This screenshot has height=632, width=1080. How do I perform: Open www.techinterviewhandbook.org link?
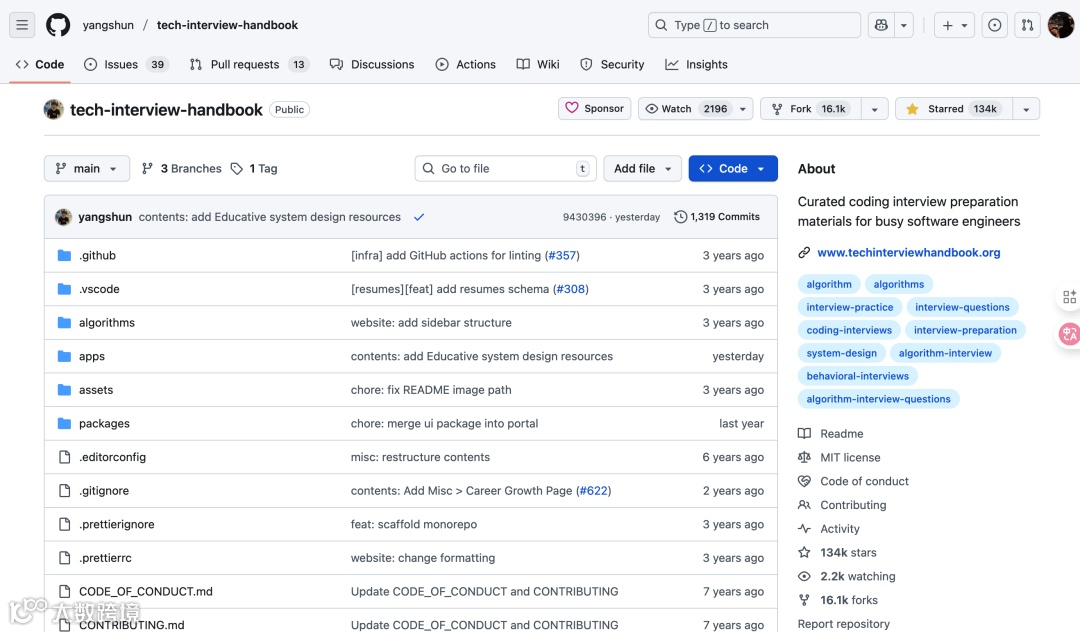pos(908,253)
